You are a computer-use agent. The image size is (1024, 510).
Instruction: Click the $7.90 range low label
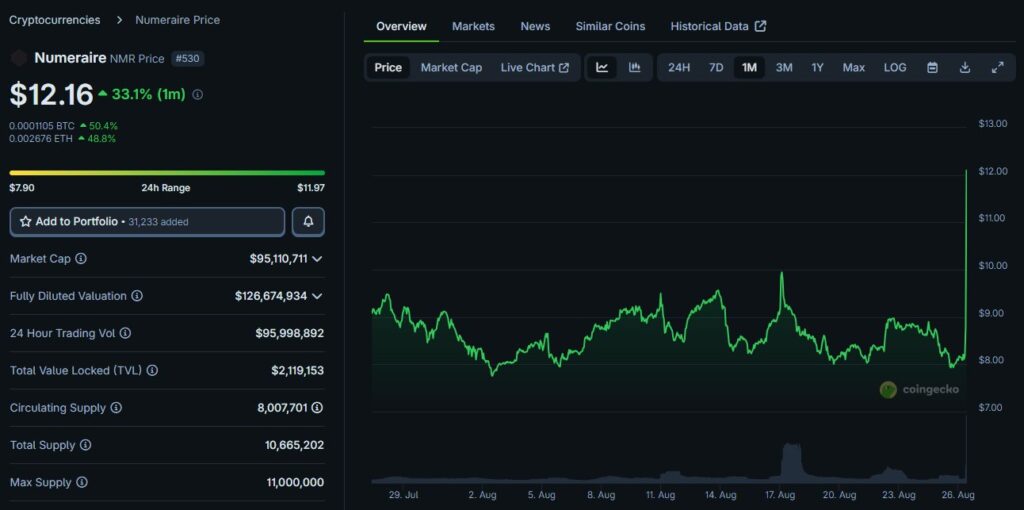tap(22, 188)
